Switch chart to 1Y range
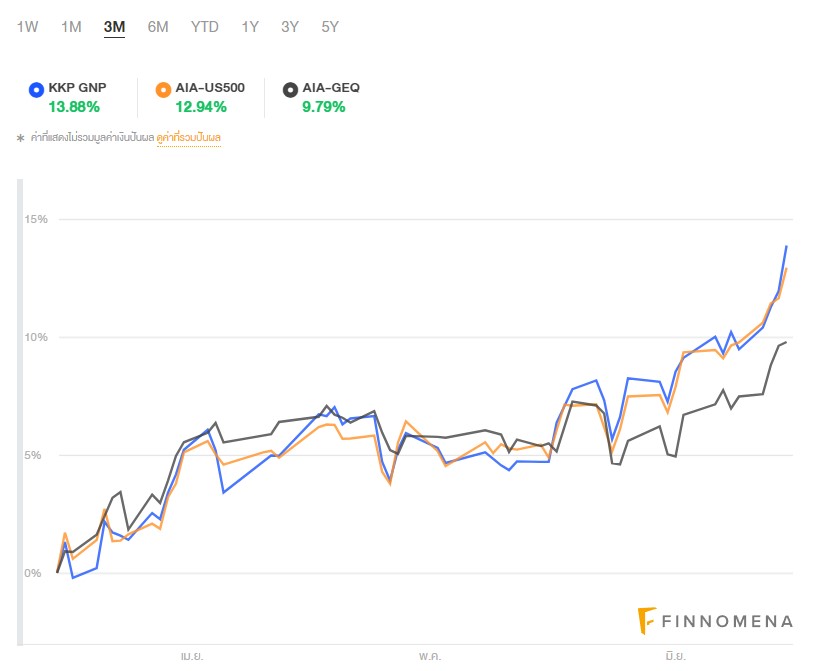This screenshot has width=815, height=671. (x=250, y=27)
